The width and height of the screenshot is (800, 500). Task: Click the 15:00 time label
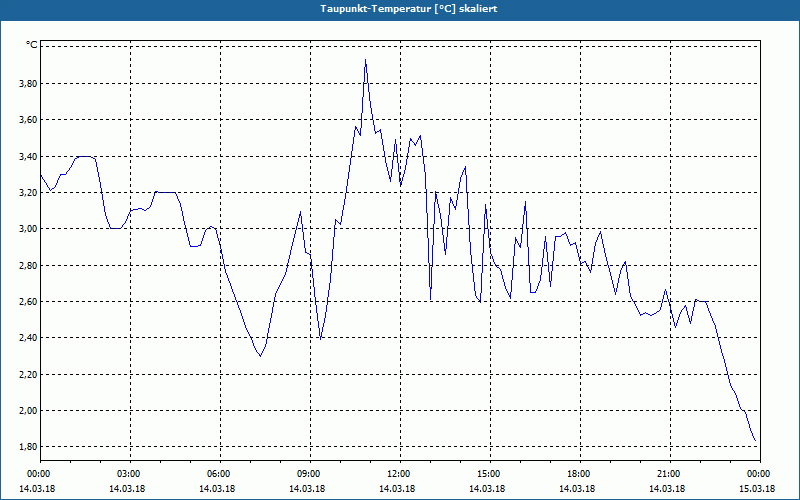click(x=490, y=474)
